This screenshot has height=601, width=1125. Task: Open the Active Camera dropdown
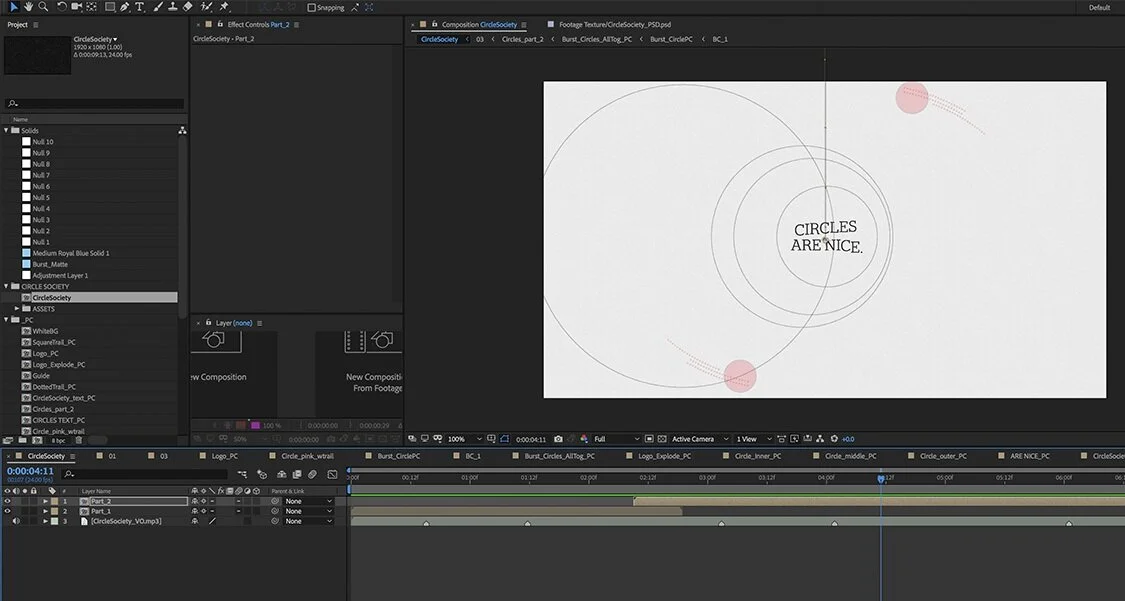pyautogui.click(x=700, y=439)
